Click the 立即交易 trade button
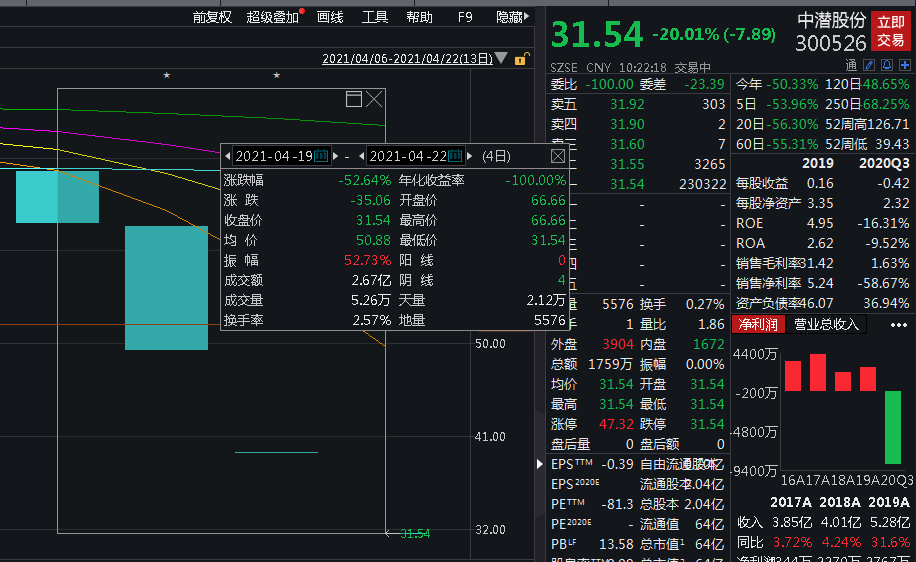Image resolution: width=916 pixels, height=562 pixels. click(x=890, y=31)
